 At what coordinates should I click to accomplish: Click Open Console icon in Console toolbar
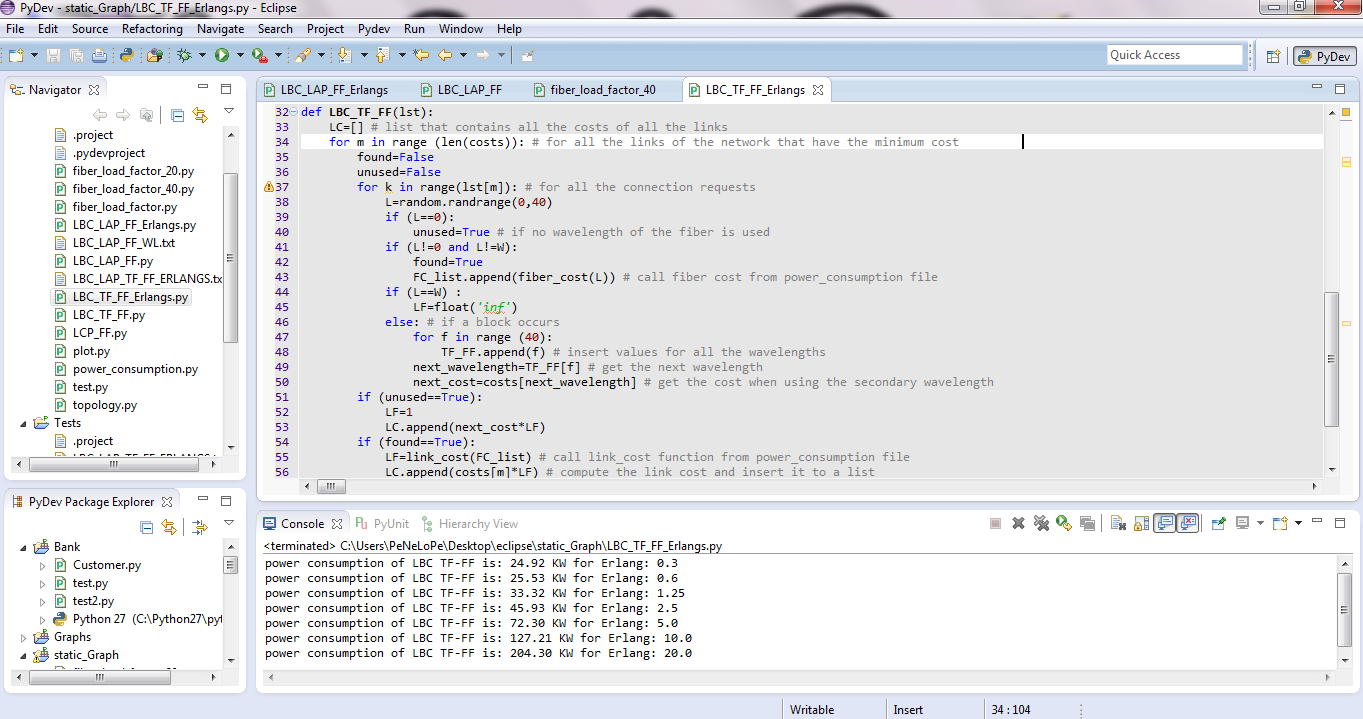pos(1280,523)
